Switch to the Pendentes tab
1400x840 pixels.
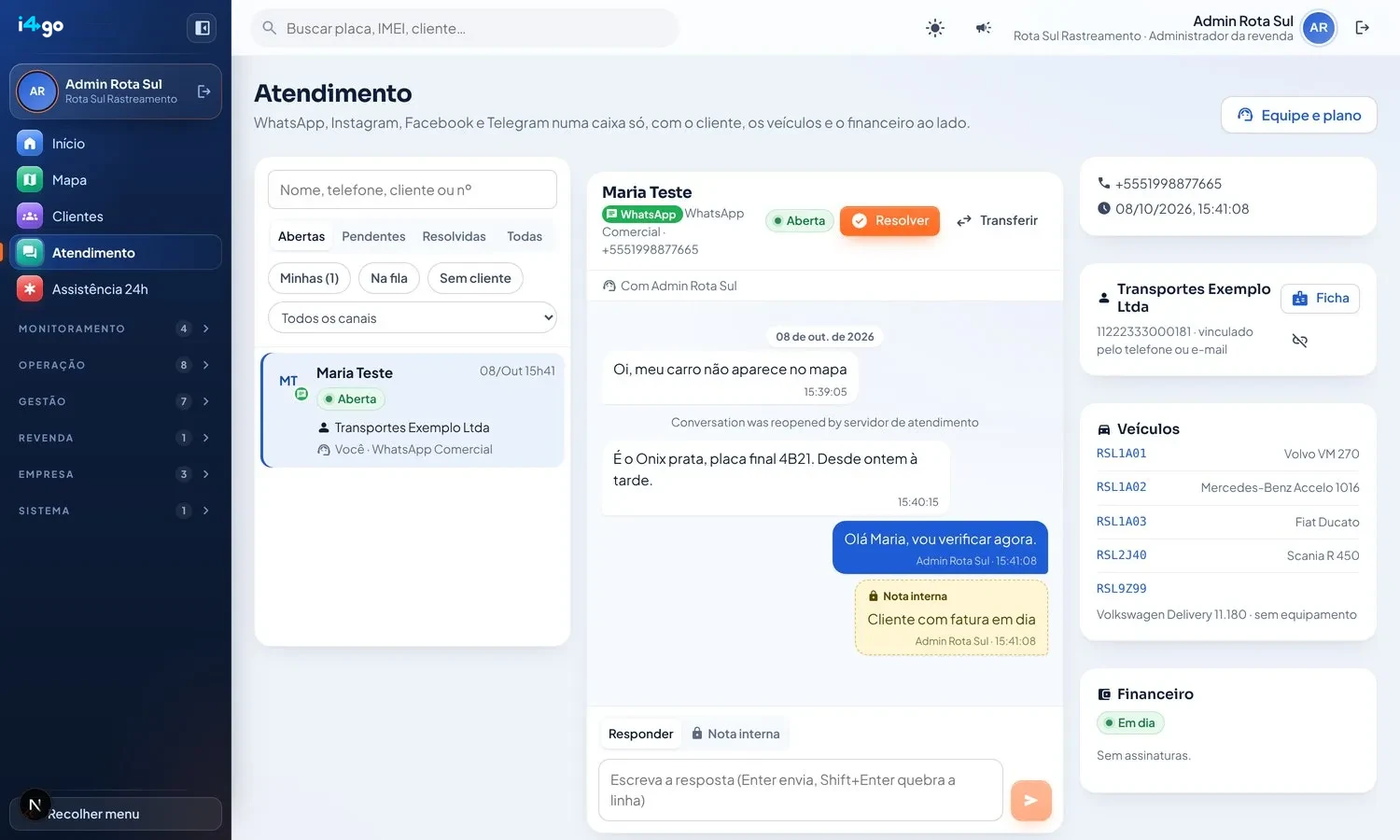tap(373, 236)
